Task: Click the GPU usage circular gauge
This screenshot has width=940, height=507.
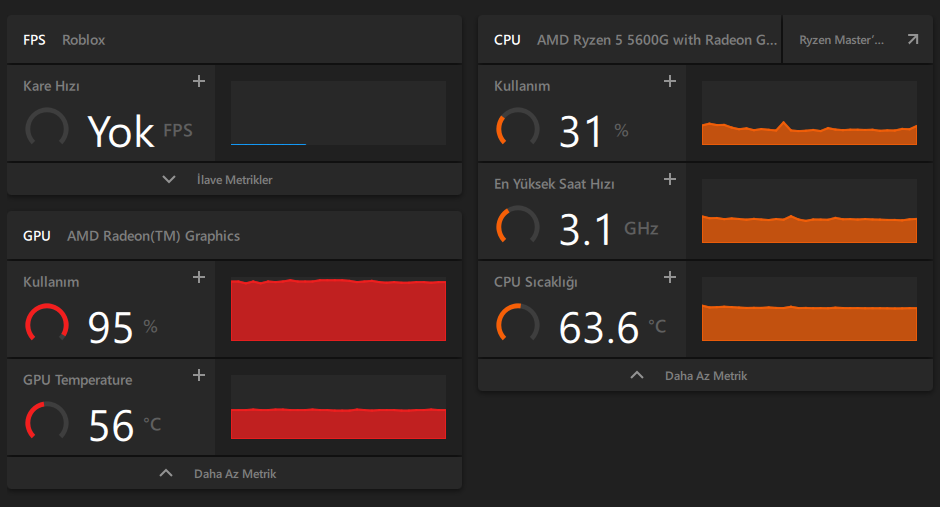Action: pos(46,325)
